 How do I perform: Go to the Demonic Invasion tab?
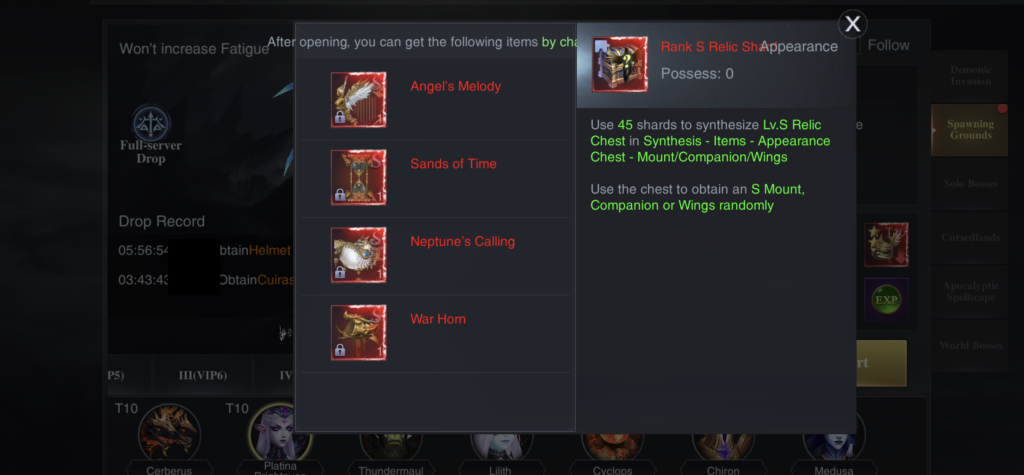coord(970,76)
